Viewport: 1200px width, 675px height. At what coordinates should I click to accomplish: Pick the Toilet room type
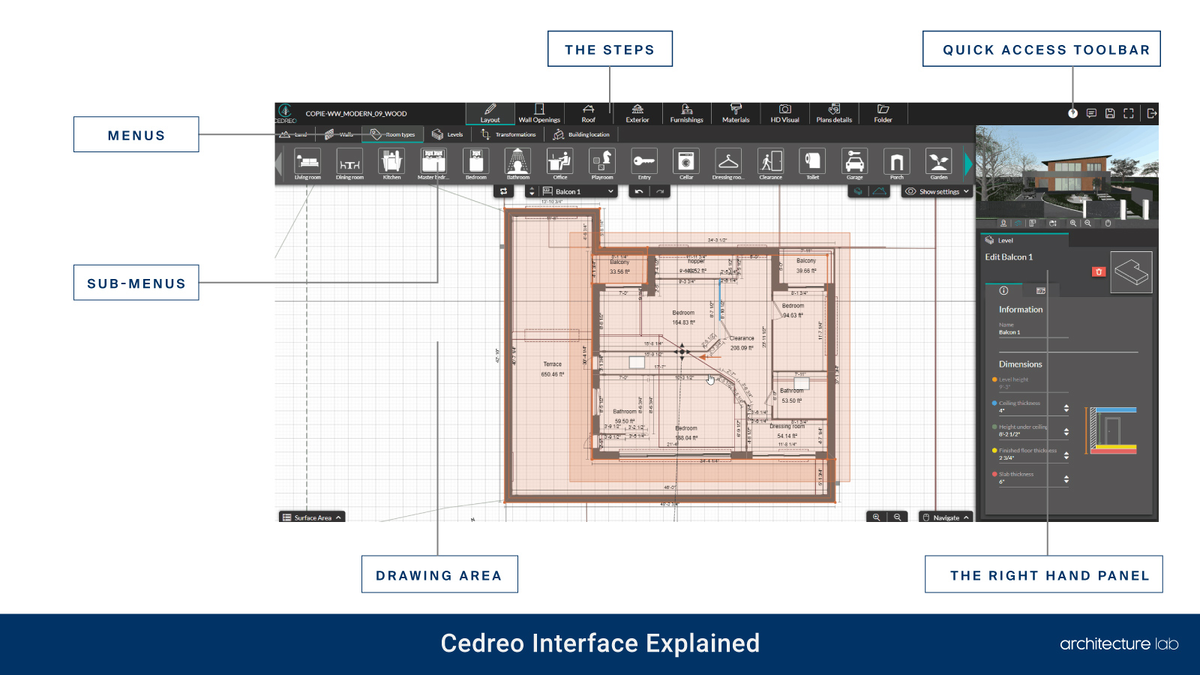point(812,164)
